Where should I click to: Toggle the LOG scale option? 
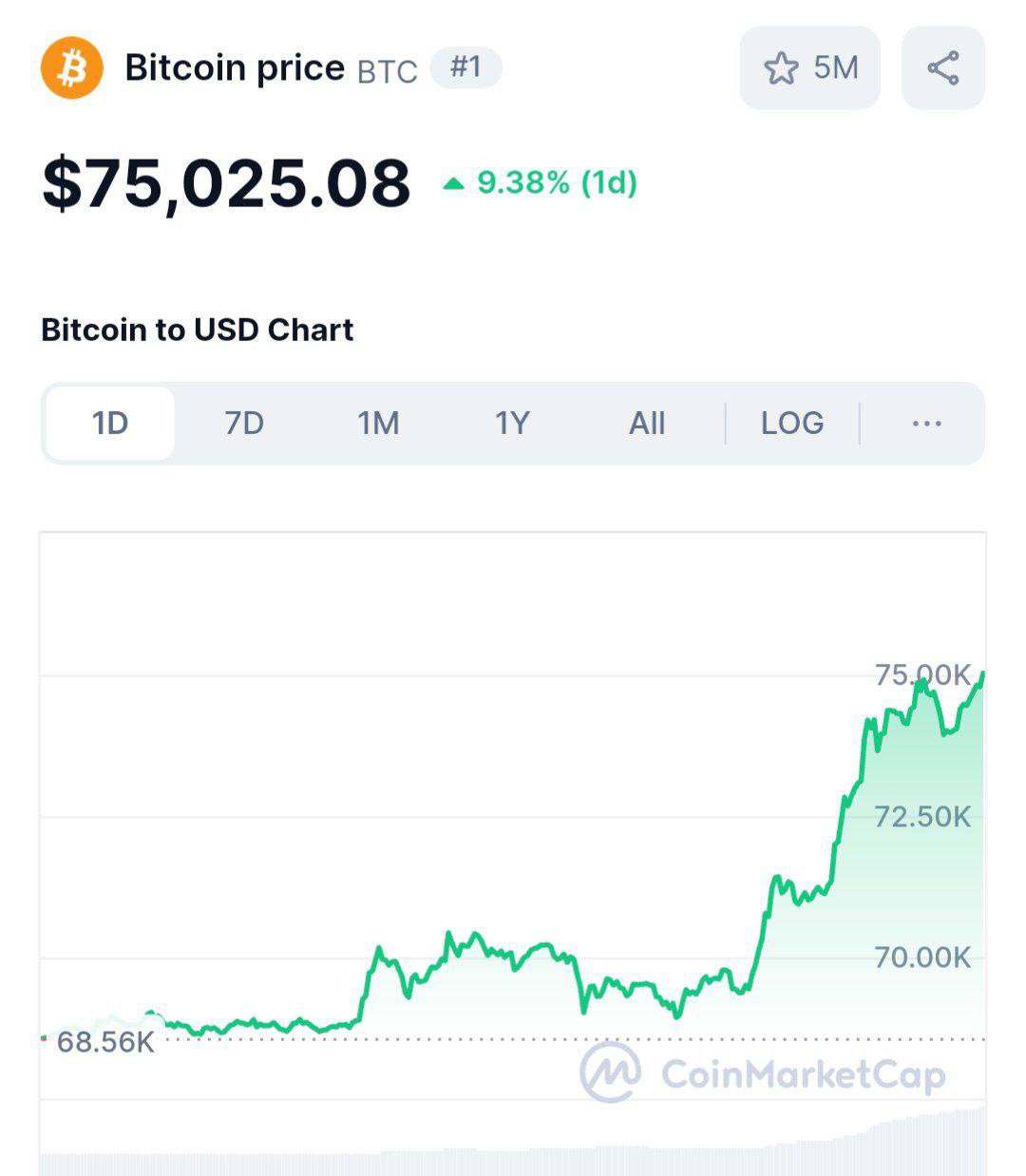pos(792,423)
